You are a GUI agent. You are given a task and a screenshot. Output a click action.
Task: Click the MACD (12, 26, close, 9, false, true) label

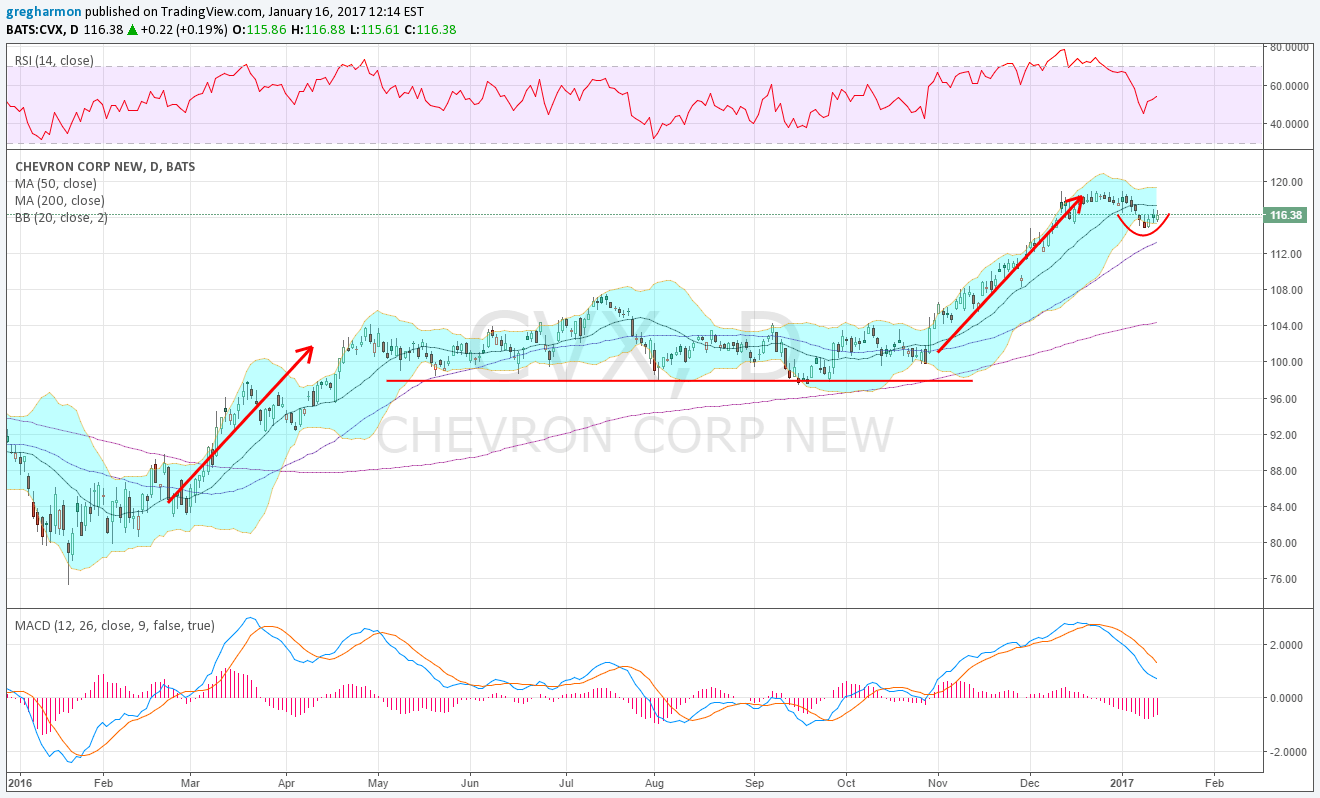pos(115,626)
